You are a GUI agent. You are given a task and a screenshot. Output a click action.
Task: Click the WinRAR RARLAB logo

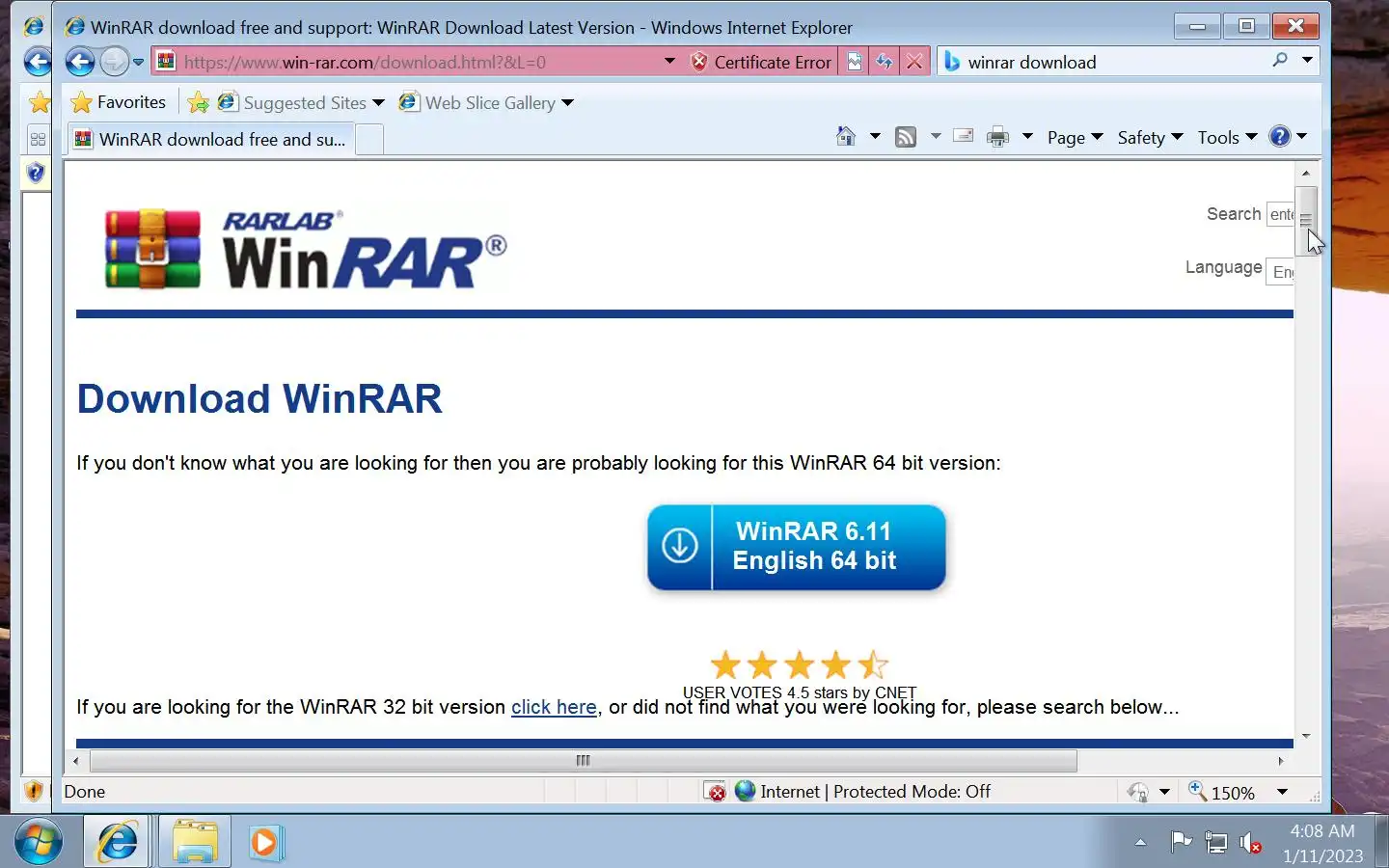click(x=305, y=249)
